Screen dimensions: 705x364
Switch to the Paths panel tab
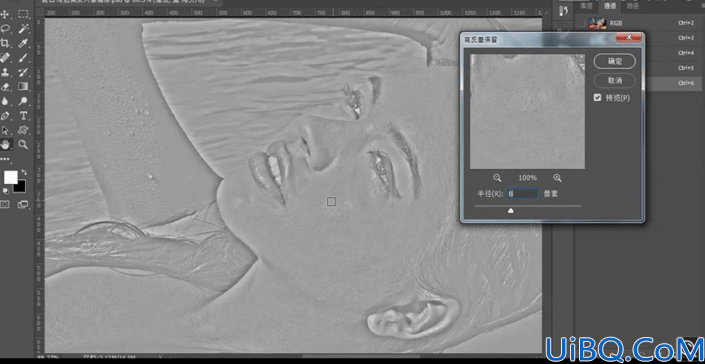[x=632, y=6]
